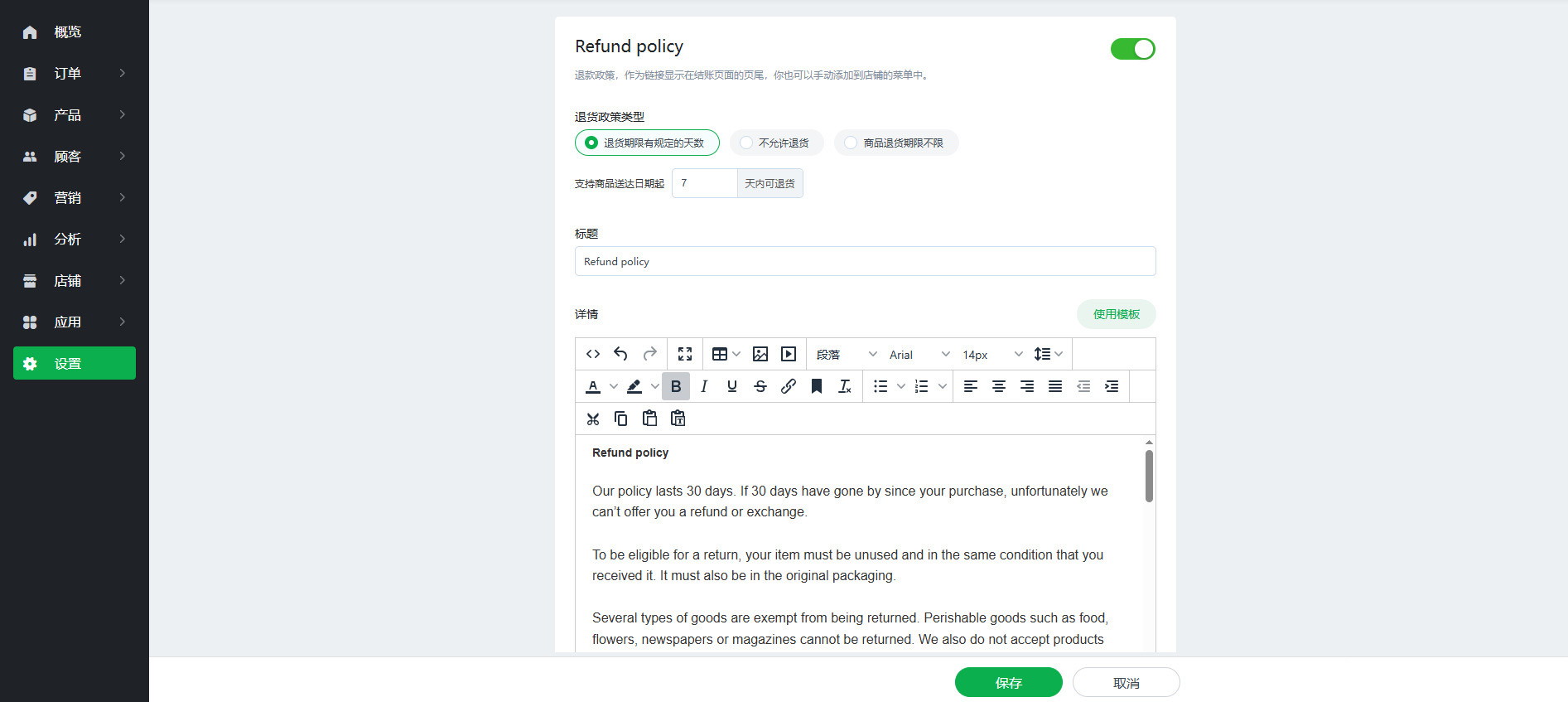Apply italic formatting
Viewport: 1568px width, 702px height.
click(704, 386)
